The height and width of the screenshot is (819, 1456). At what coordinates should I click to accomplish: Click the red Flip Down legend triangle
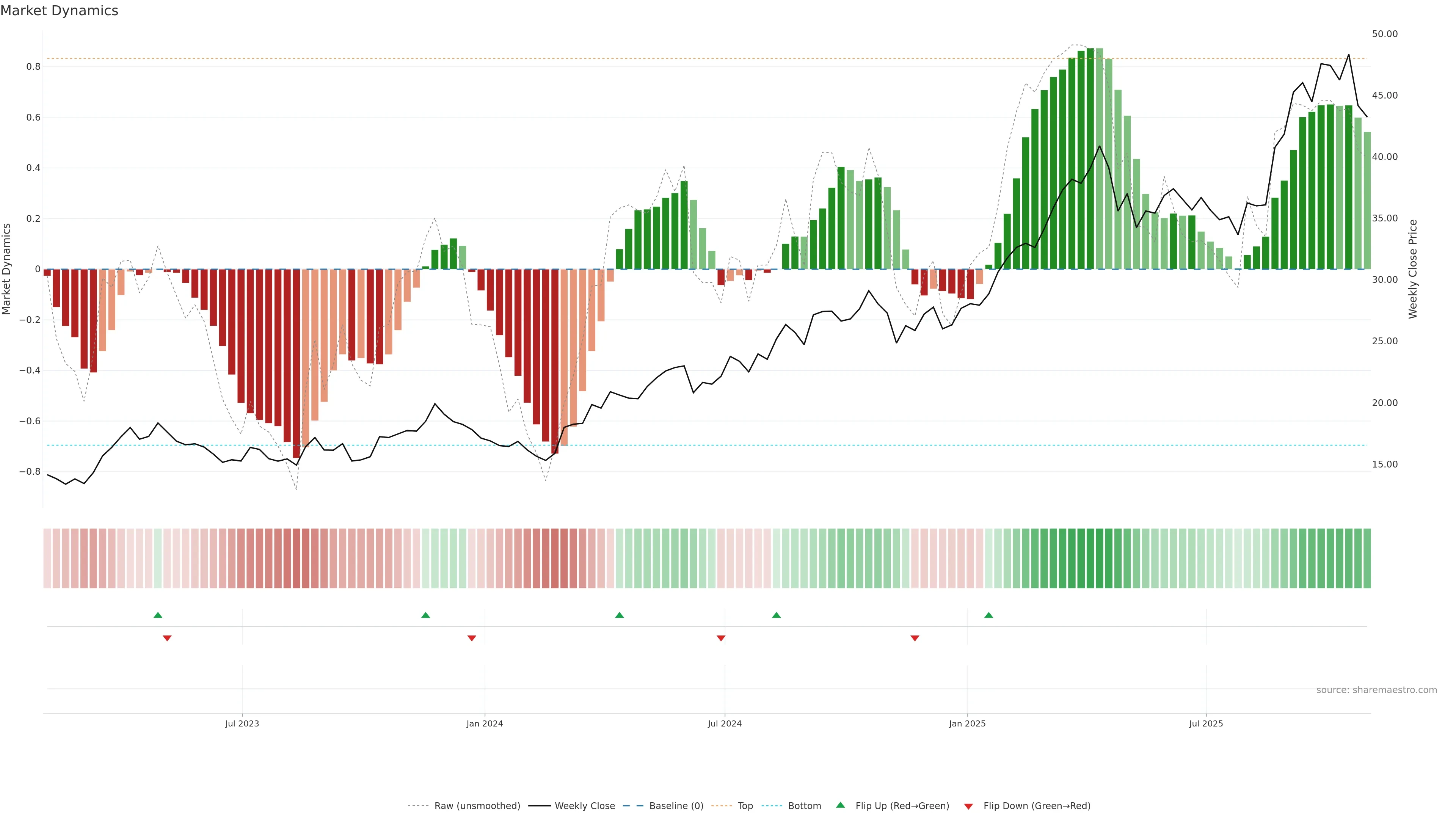pyautogui.click(x=968, y=806)
